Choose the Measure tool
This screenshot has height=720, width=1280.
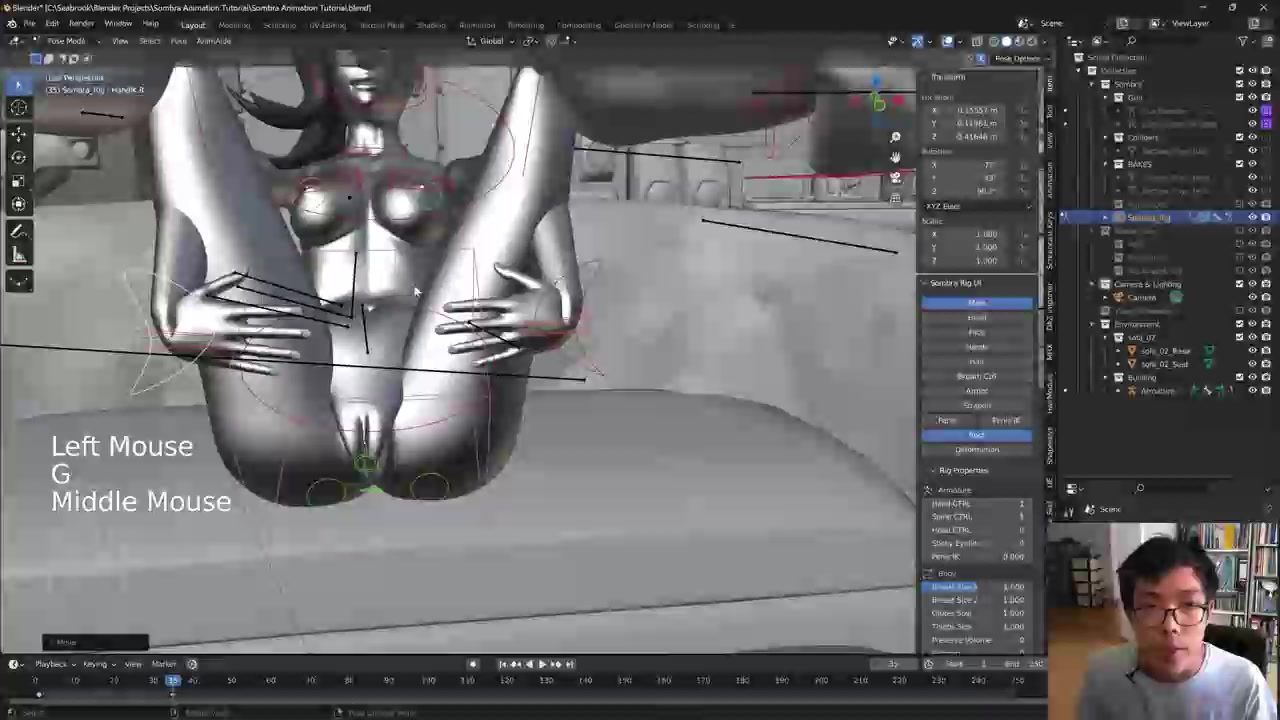point(18,256)
